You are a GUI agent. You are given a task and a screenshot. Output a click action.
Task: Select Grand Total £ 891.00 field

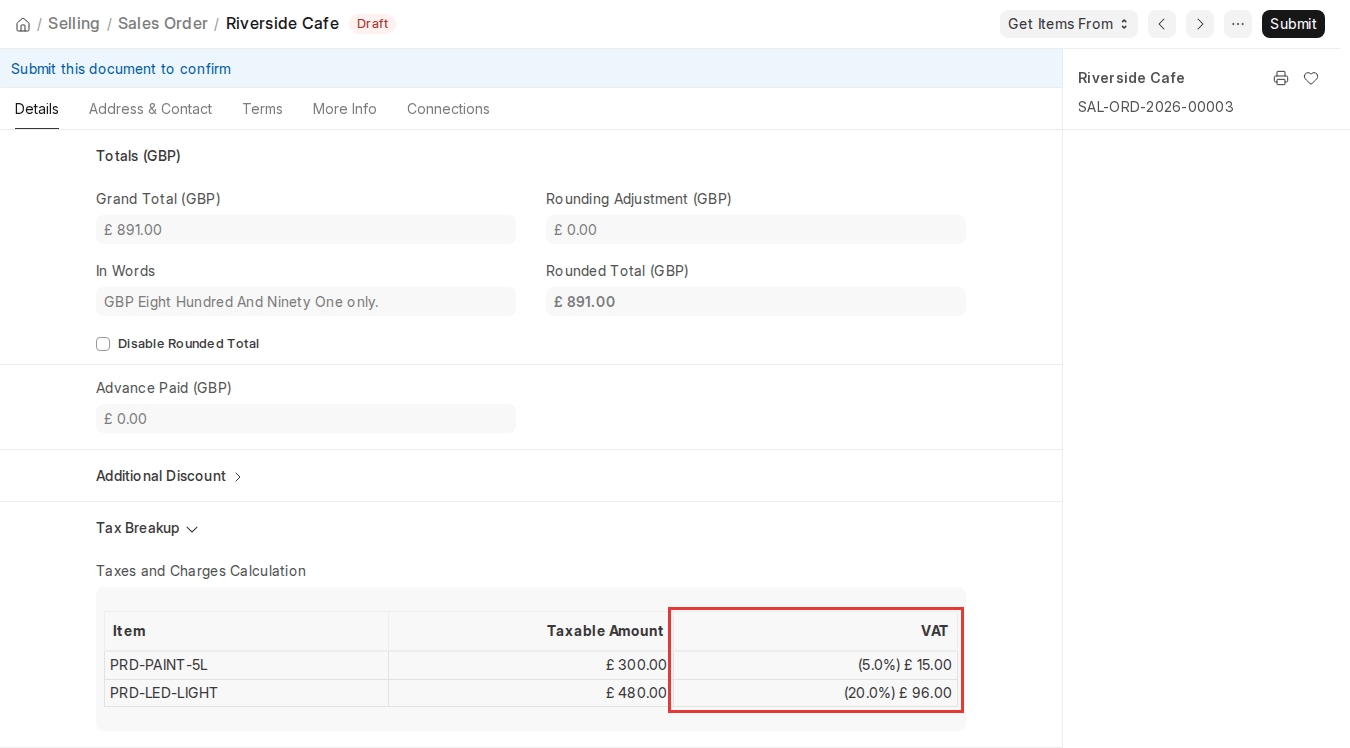click(306, 230)
